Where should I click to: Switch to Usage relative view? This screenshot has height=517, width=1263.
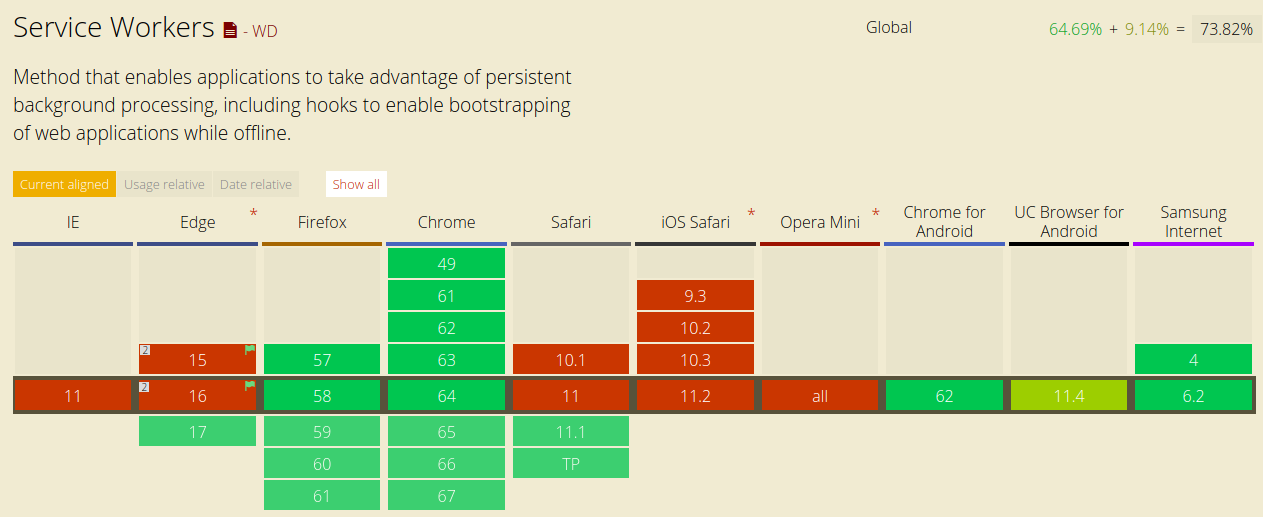(164, 184)
